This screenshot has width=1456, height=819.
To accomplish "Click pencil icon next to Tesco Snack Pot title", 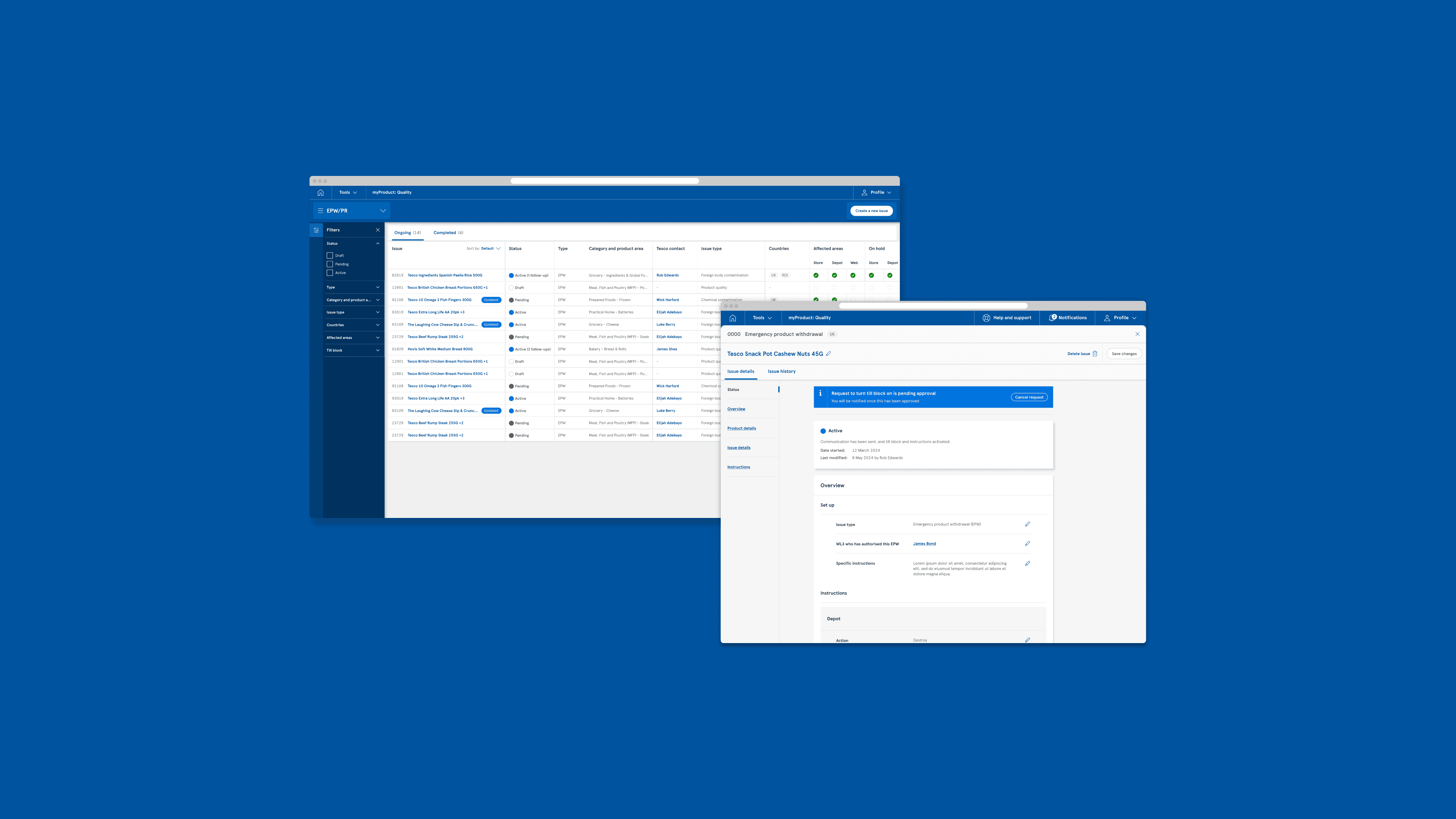I will (828, 354).
